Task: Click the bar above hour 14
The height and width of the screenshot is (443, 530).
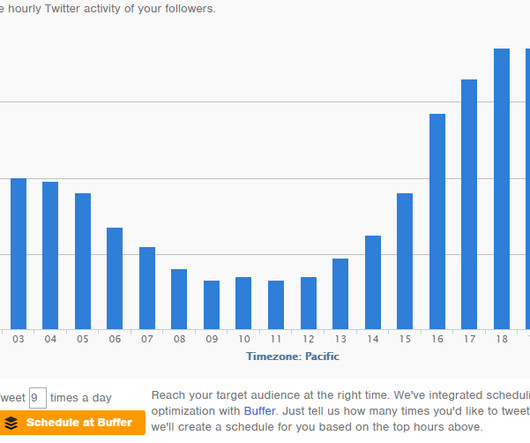Action: (x=373, y=282)
